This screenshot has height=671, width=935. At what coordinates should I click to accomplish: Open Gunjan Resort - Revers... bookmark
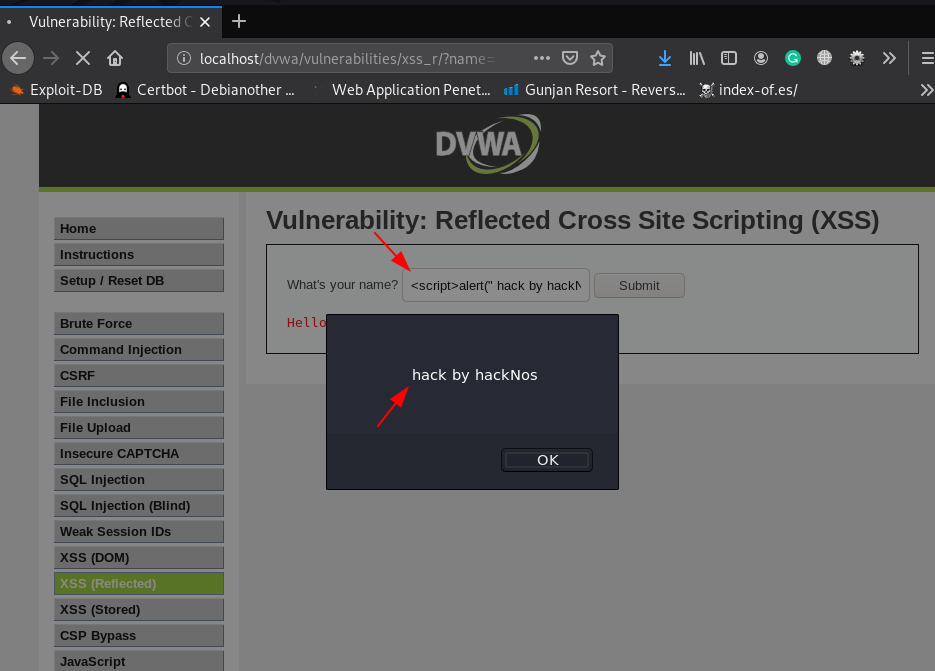(x=595, y=90)
